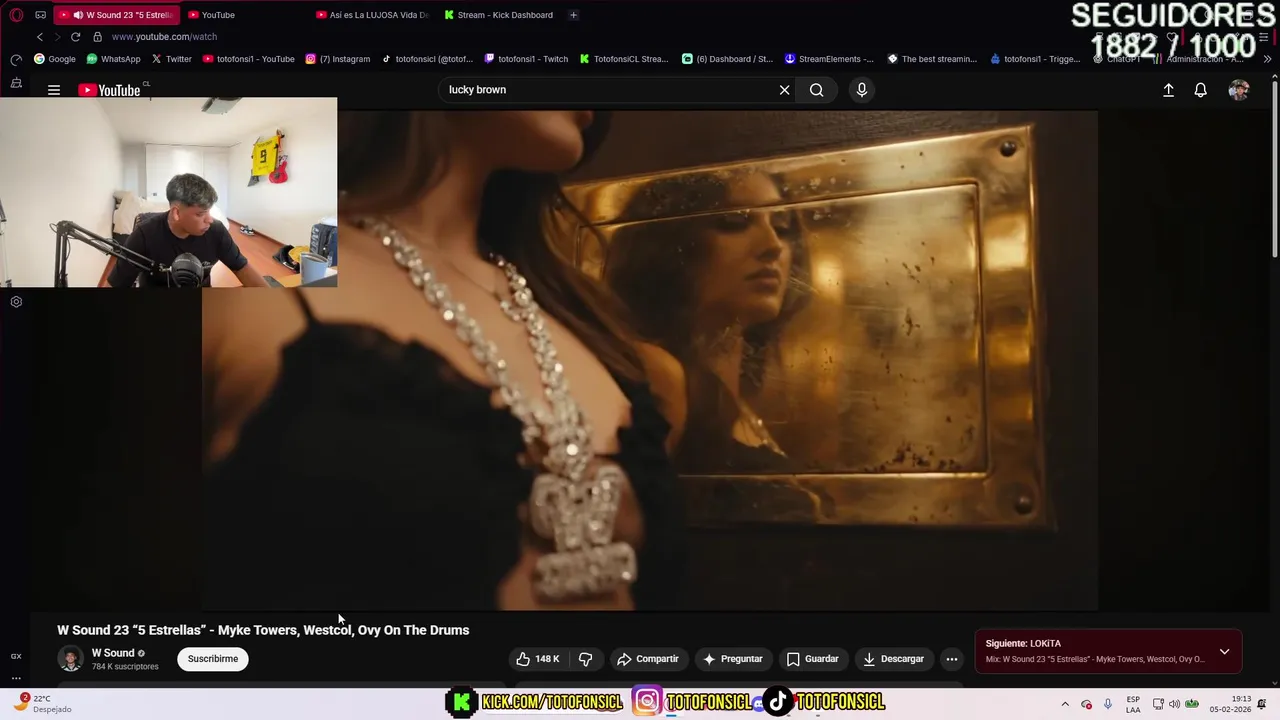Reload the current page
This screenshot has width=1280, height=720.
[x=75, y=37]
